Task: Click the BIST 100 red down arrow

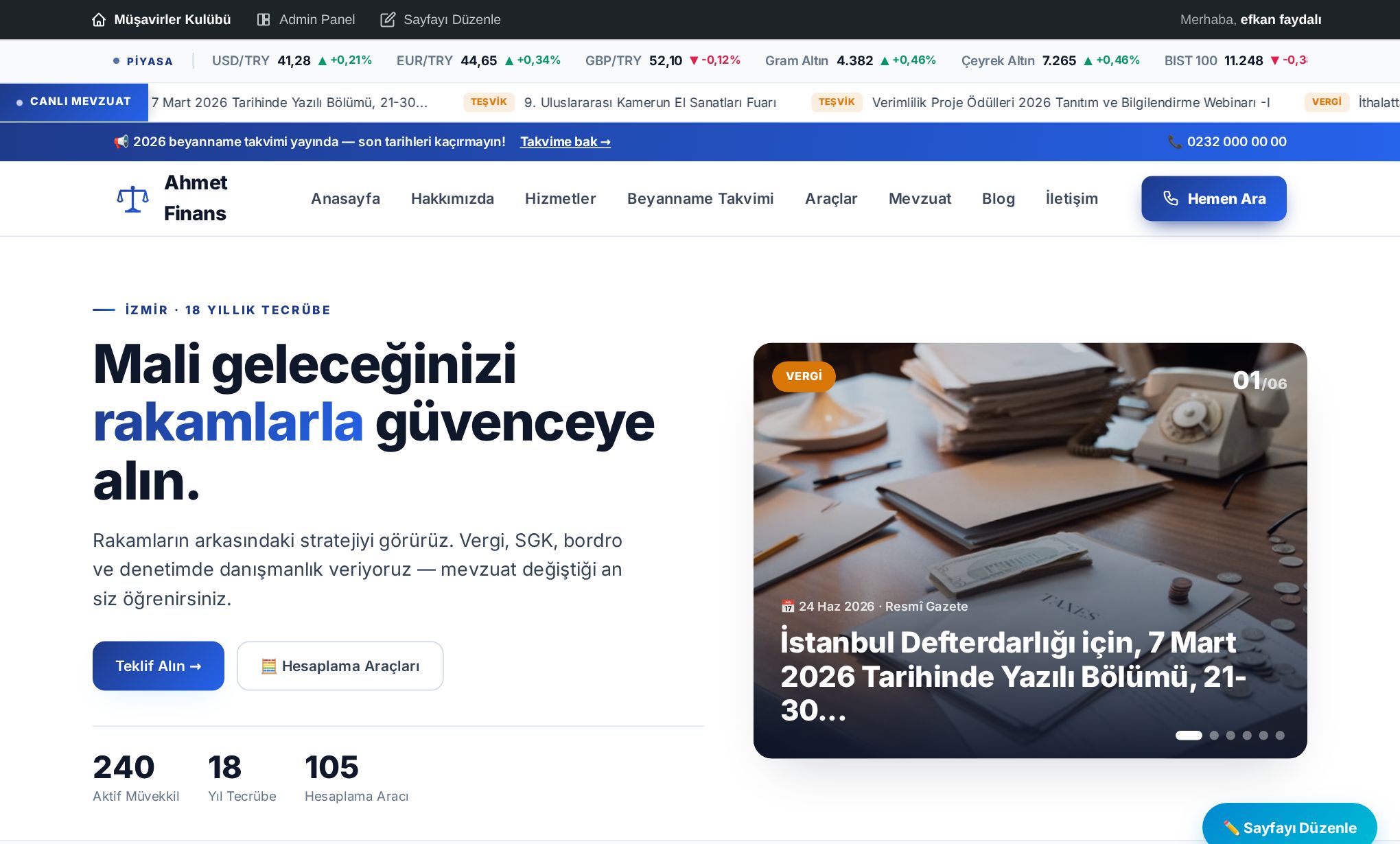Action: (x=1275, y=61)
